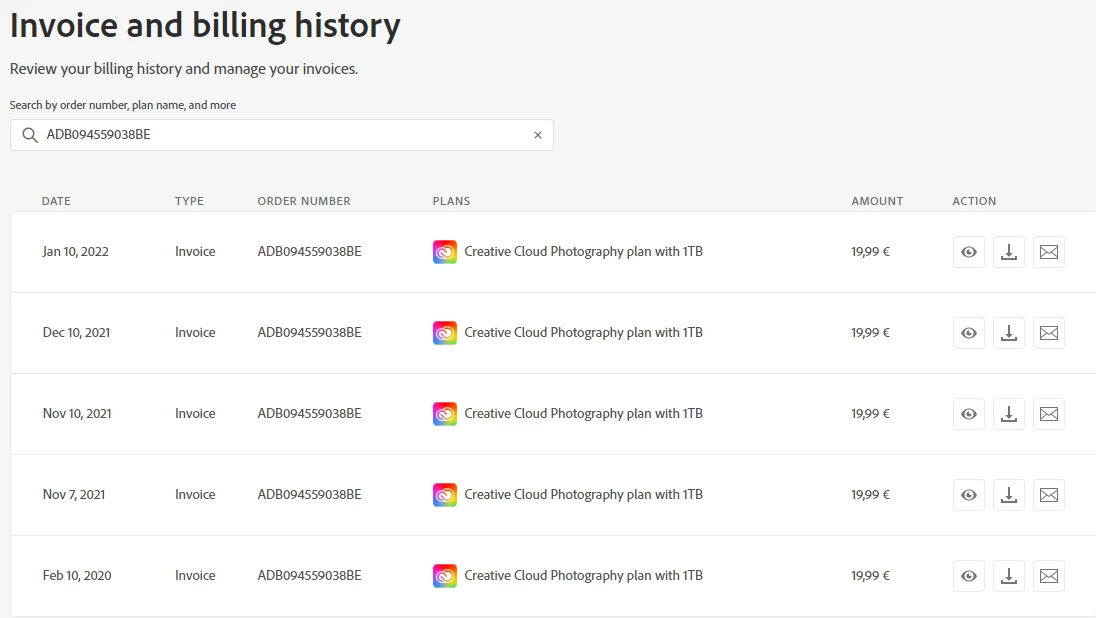Click the 19,99 € amount for Feb 10, 2020
This screenshot has height=618, width=1096.
870,576
